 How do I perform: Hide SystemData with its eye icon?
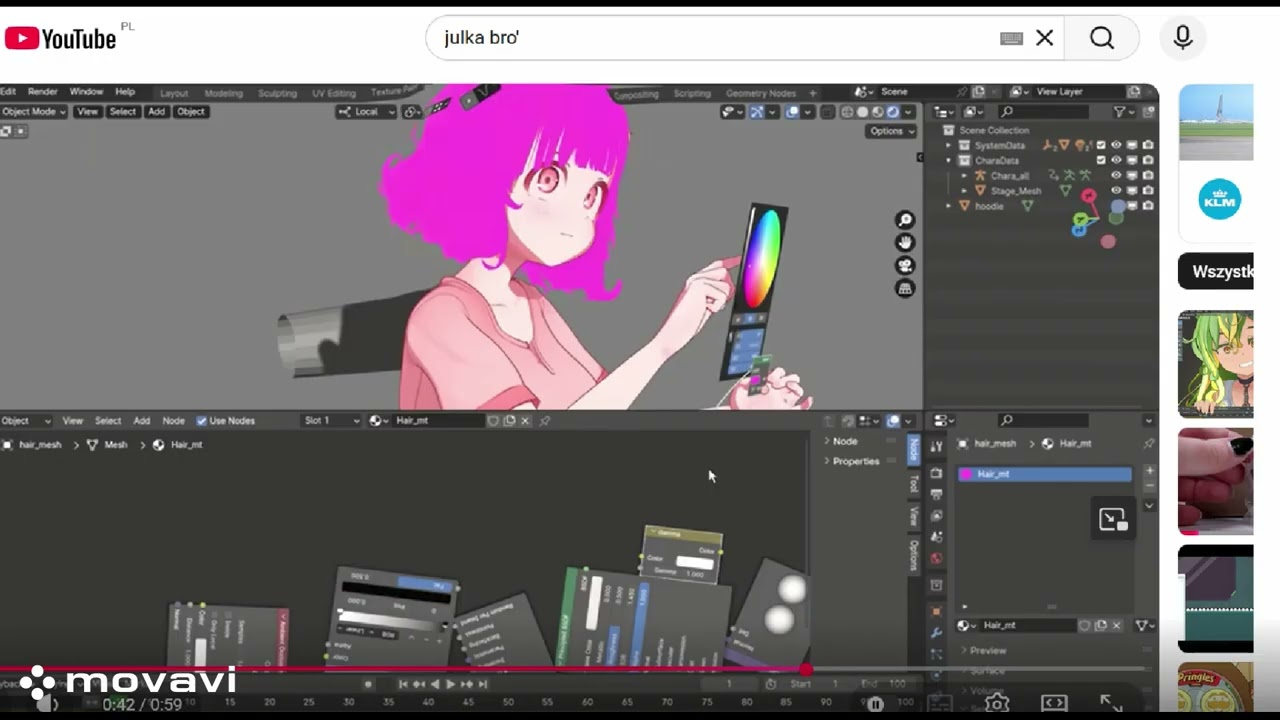tap(1116, 145)
